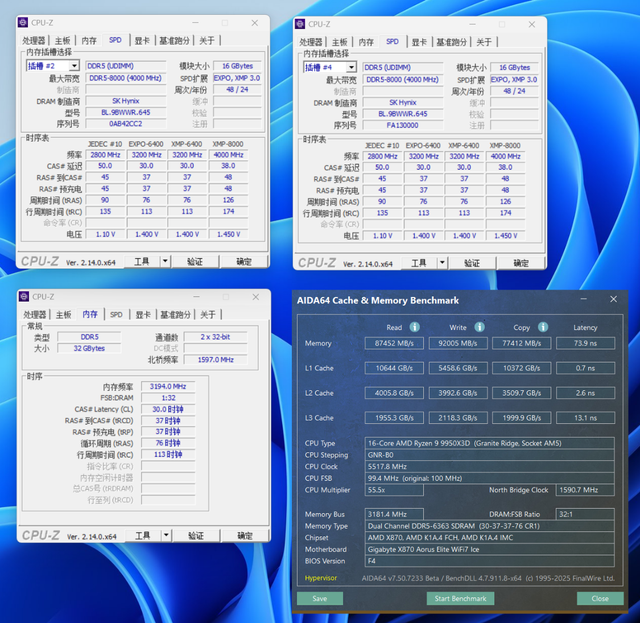Click the Copy info icon in AIDA64
The width and height of the screenshot is (640, 623).
(543, 327)
